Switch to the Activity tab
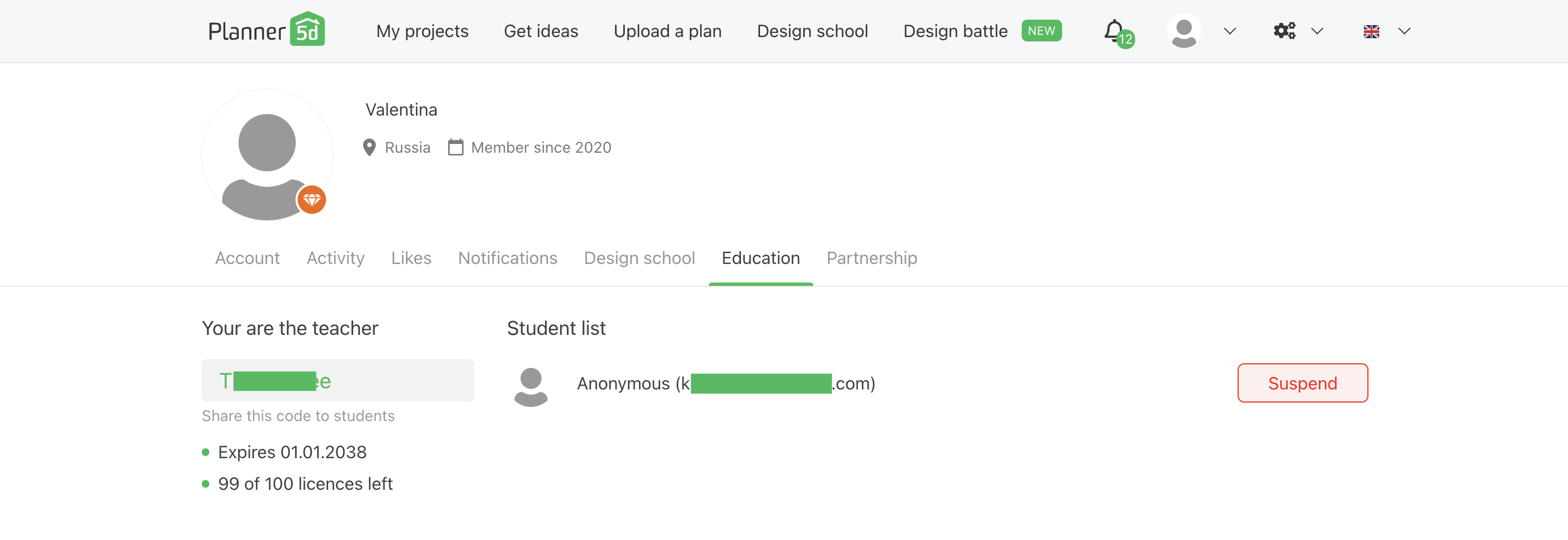This screenshot has width=1568, height=540. point(335,258)
